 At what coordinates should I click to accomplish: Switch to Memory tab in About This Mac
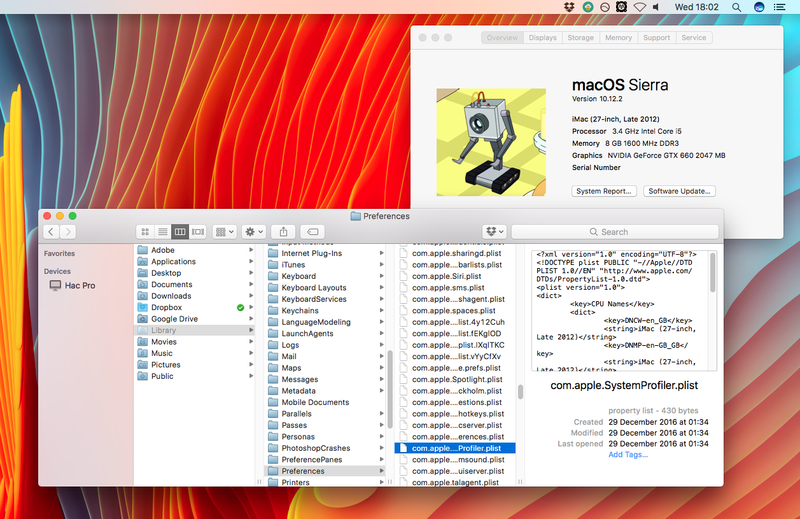[x=618, y=38]
